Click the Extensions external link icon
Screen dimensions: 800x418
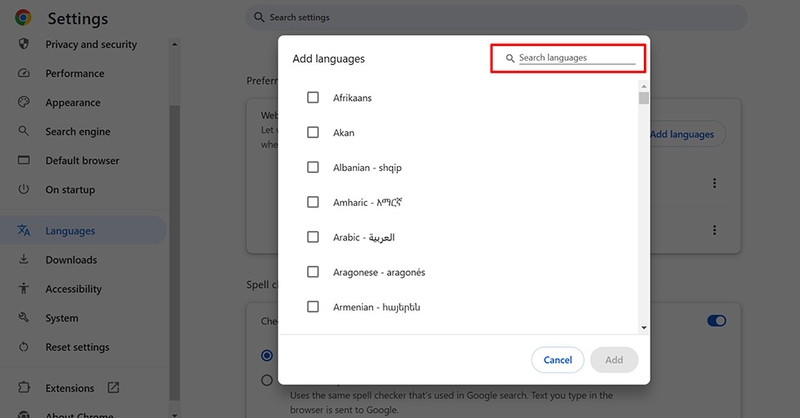pos(113,387)
